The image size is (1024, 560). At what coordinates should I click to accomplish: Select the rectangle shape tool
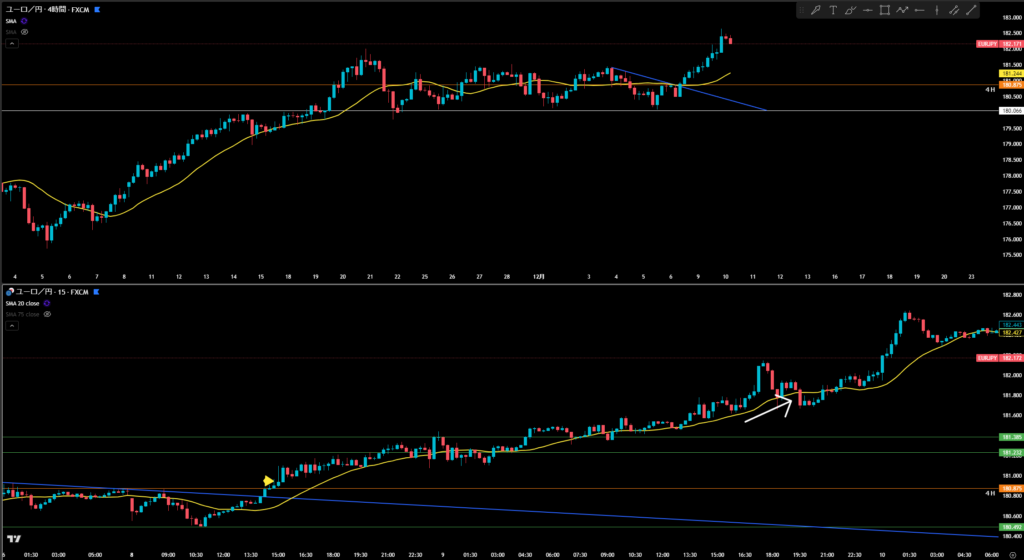pos(885,10)
